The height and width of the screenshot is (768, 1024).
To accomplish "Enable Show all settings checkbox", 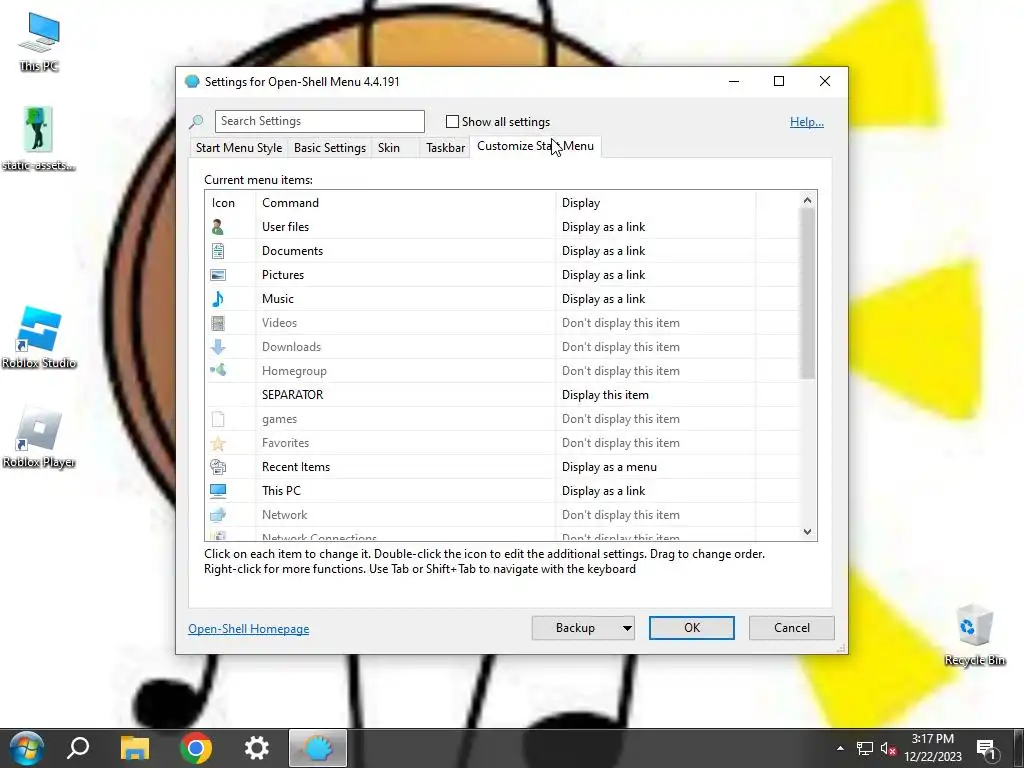I will coord(452,121).
